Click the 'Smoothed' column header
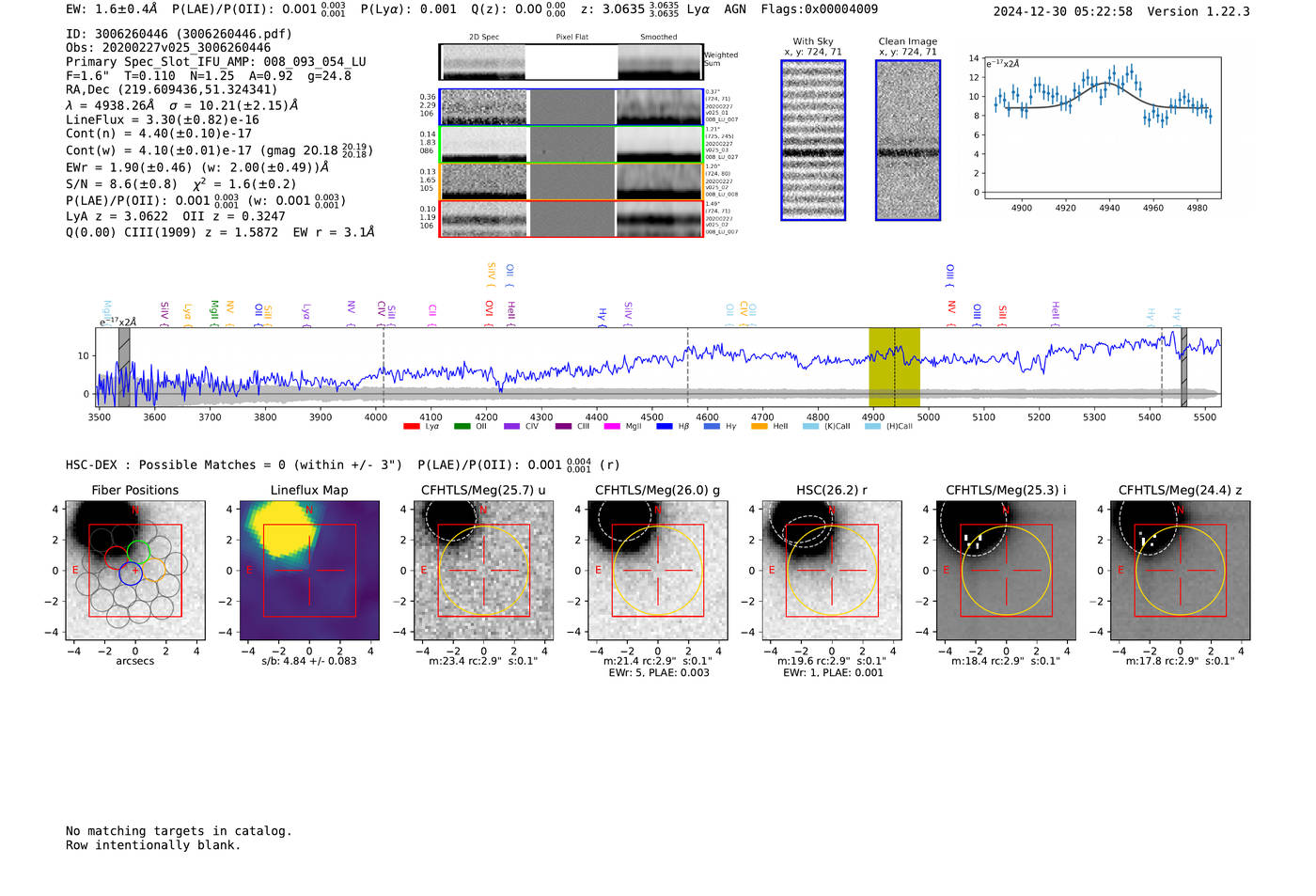1316x896 pixels. pos(659,38)
